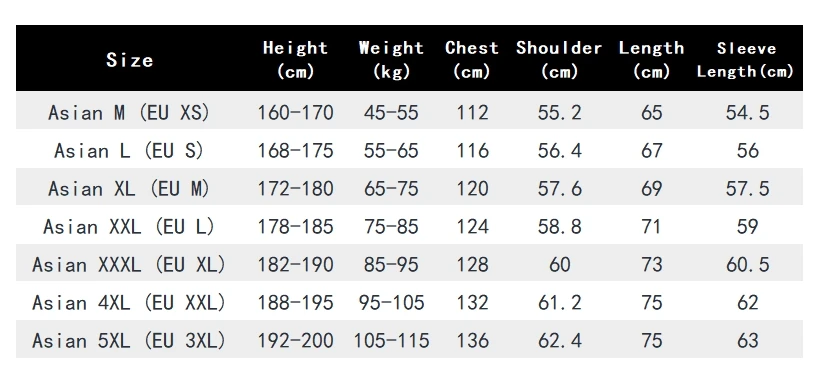The image size is (814, 391).
Task: Click the Asian M (EU XS) row label
Action: point(129,112)
